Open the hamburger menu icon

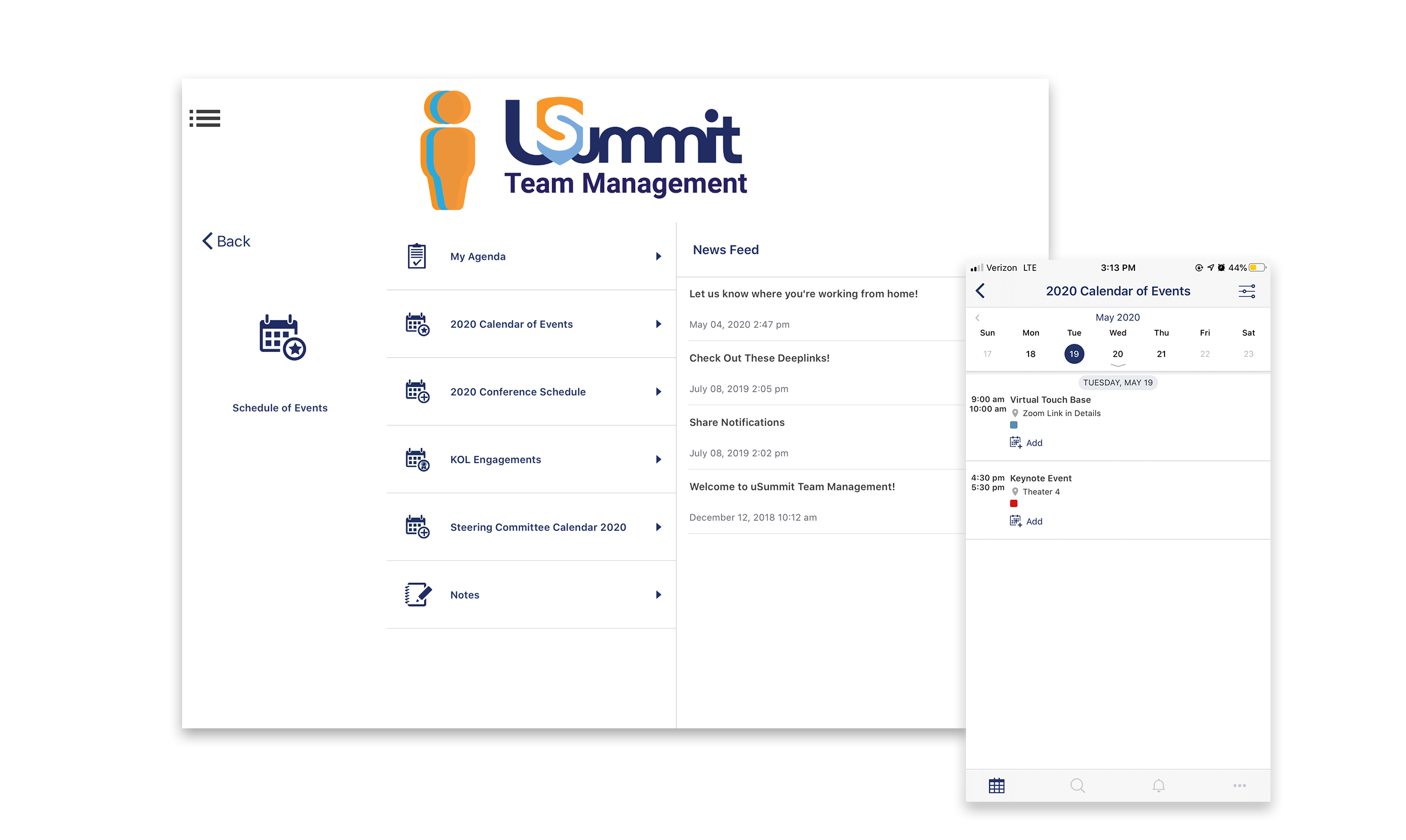tap(204, 118)
